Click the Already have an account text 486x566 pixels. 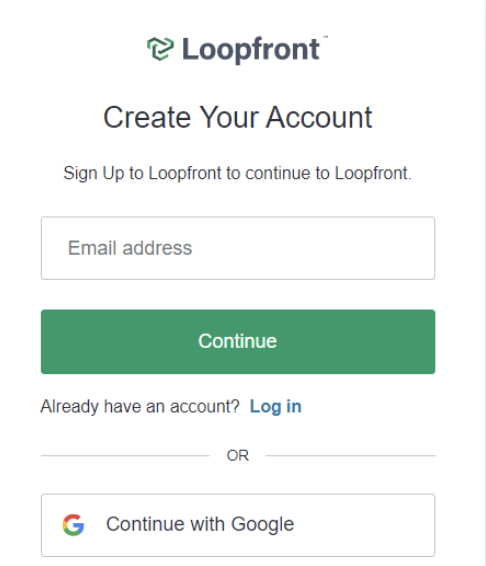point(140,406)
